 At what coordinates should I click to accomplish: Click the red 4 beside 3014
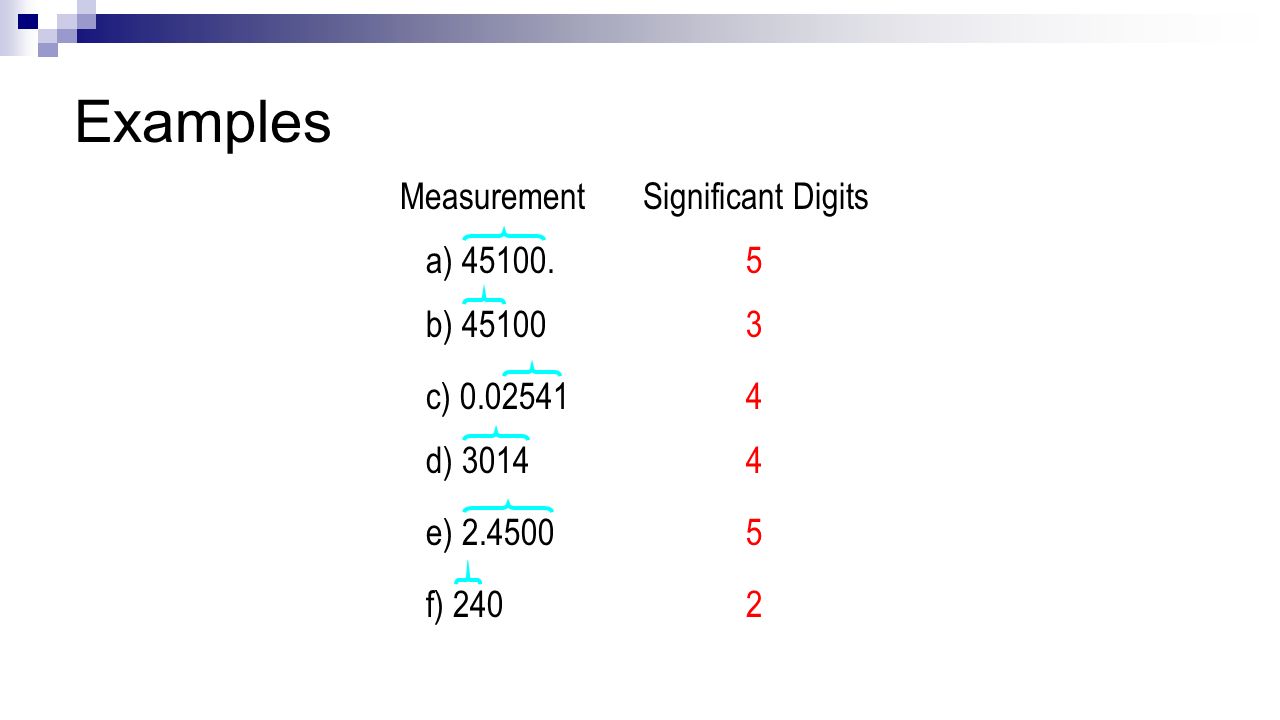(x=754, y=461)
